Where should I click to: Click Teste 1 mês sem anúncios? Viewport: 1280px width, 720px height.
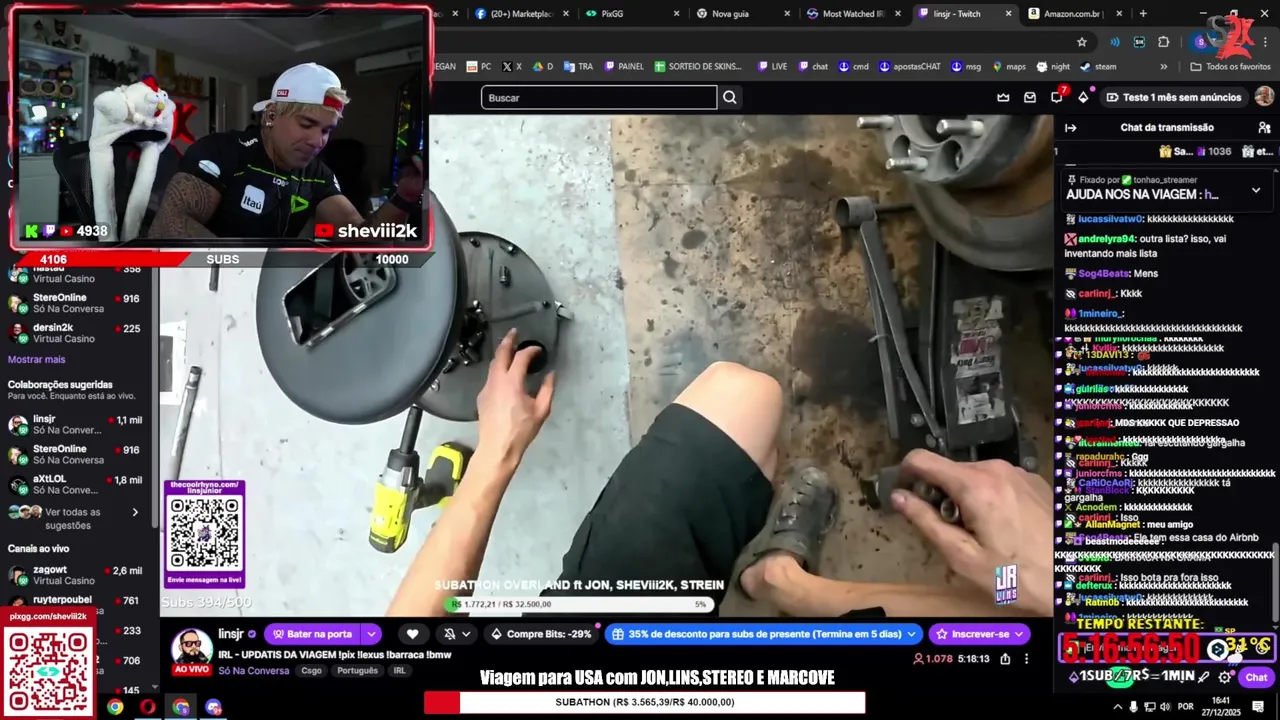pyautogui.click(x=1174, y=97)
